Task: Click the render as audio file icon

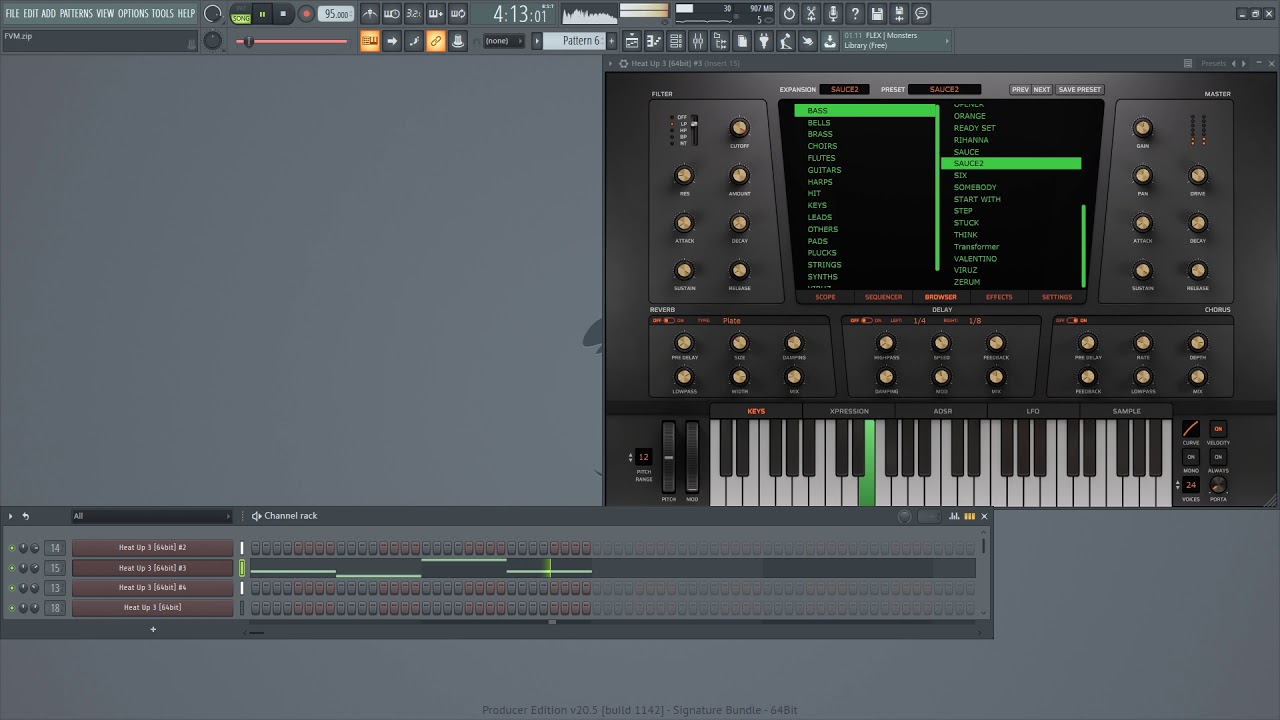Action: tap(899, 14)
